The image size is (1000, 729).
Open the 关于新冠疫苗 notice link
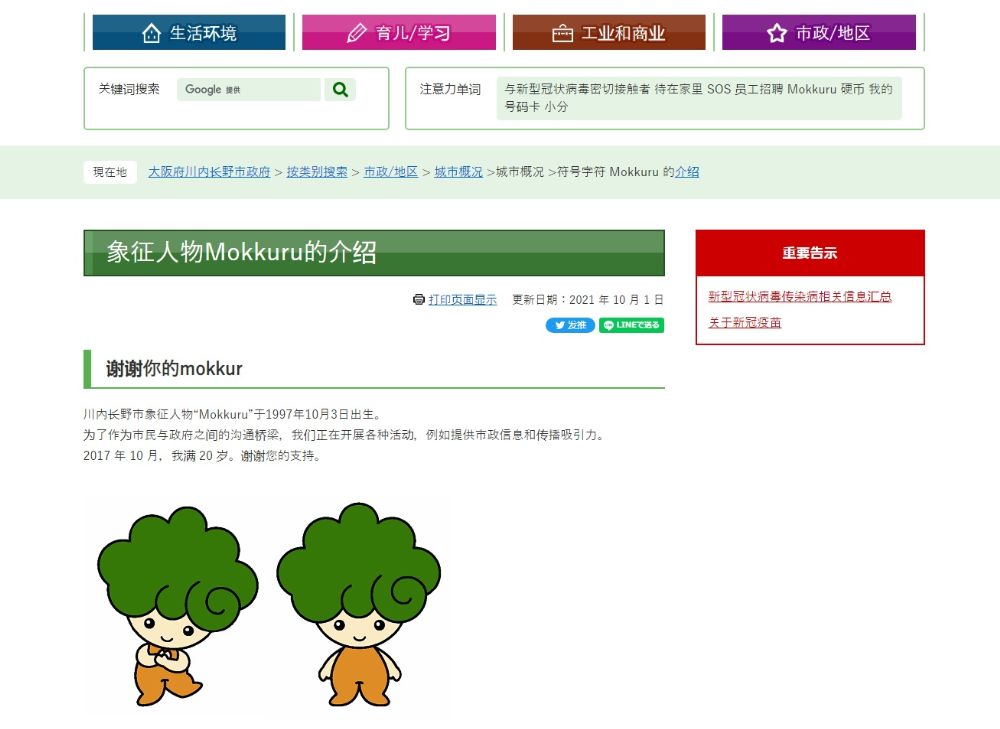(x=745, y=323)
